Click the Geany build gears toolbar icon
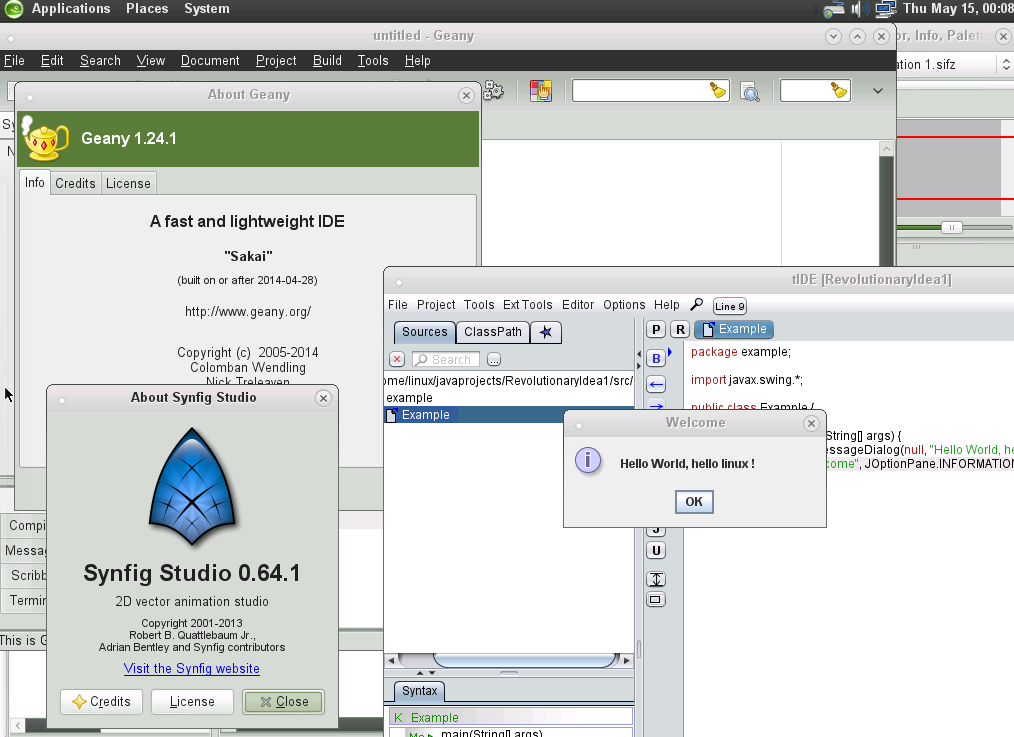This screenshot has height=737, width=1014. tap(494, 91)
